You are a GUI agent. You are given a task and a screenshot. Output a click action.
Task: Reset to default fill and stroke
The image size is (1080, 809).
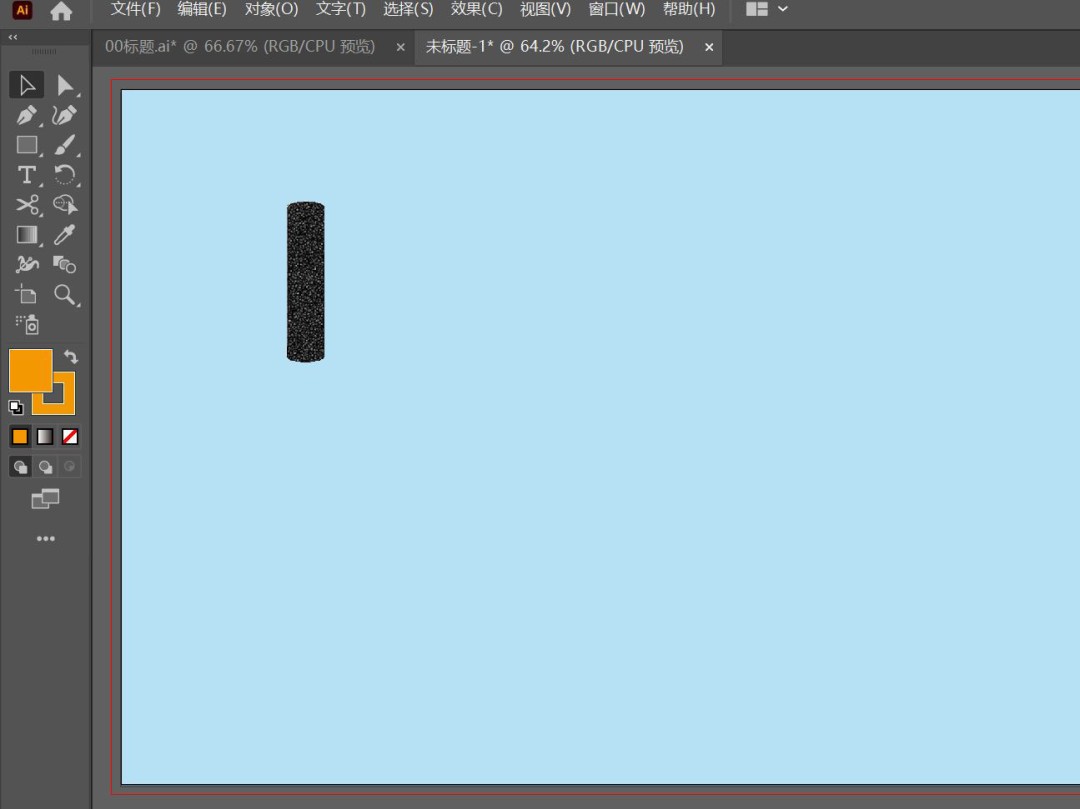[x=16, y=407]
